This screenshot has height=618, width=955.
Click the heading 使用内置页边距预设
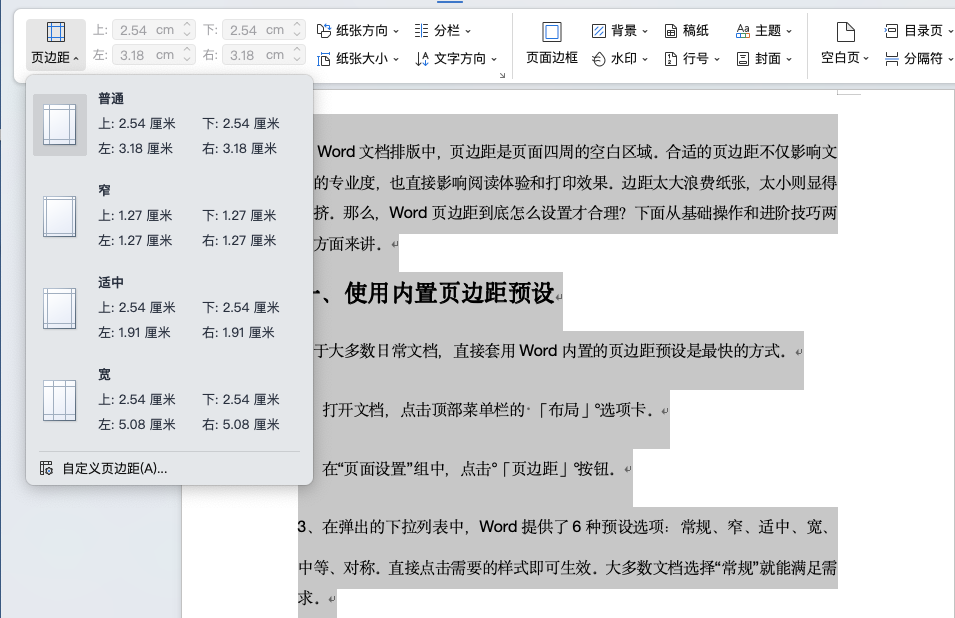tap(449, 293)
